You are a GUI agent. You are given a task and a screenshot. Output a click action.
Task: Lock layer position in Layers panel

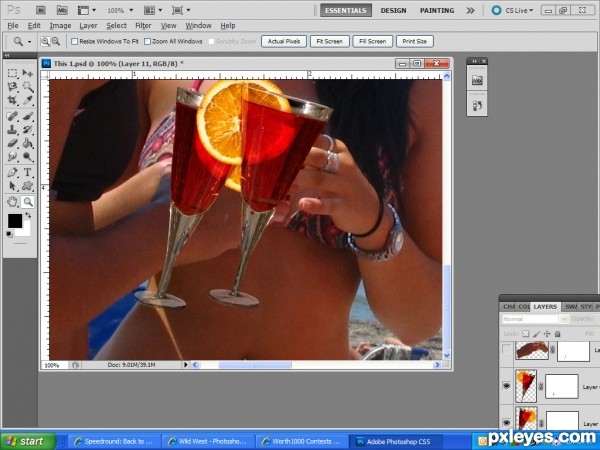pyautogui.click(x=547, y=334)
